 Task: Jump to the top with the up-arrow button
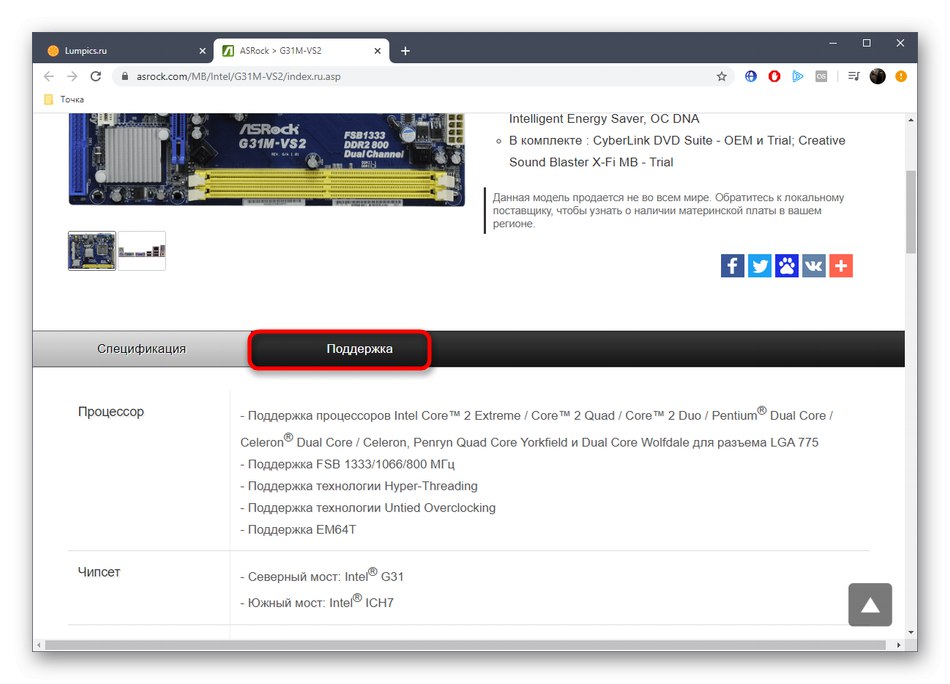[870, 605]
